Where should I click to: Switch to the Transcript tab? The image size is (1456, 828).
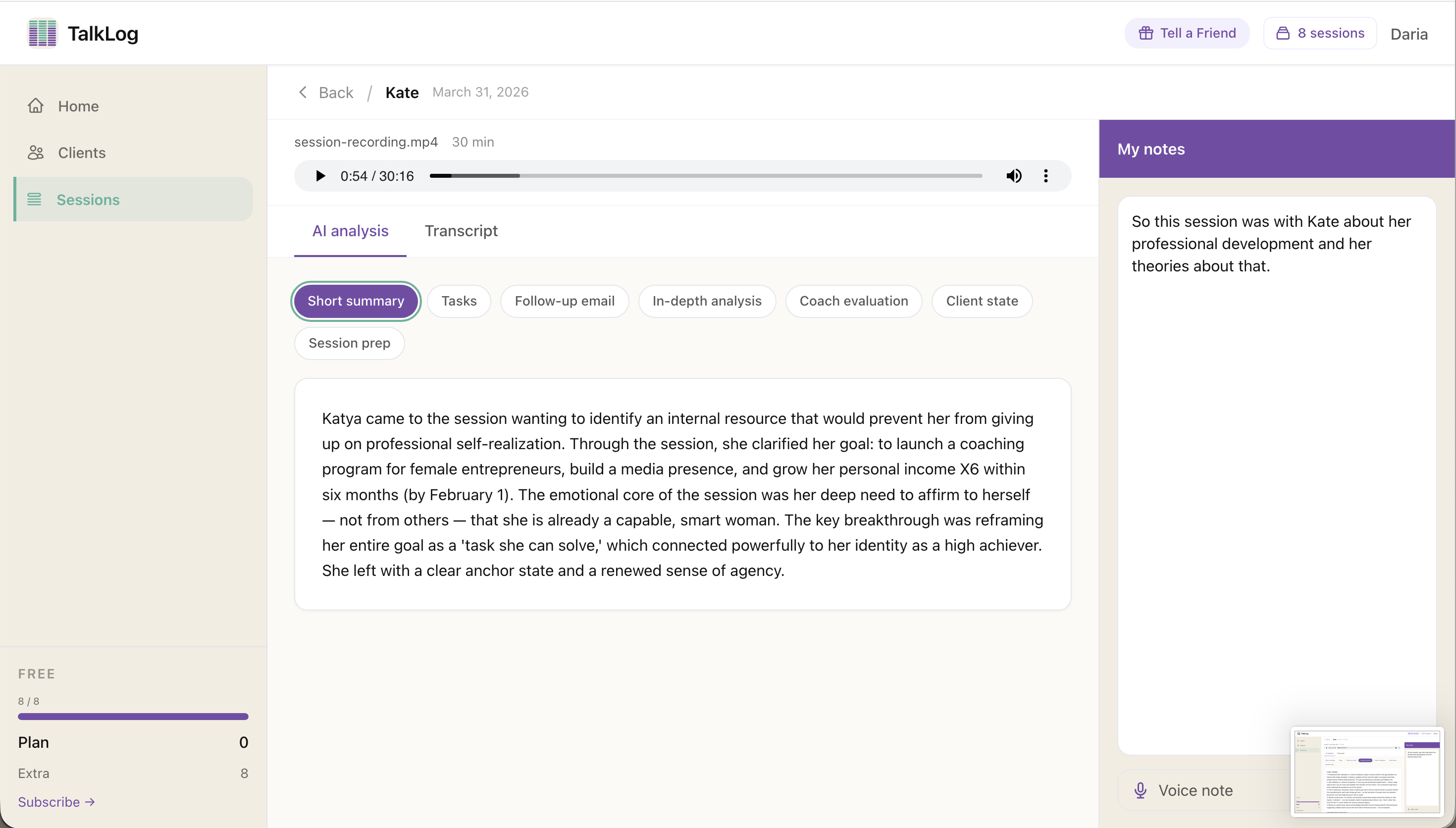(x=461, y=230)
